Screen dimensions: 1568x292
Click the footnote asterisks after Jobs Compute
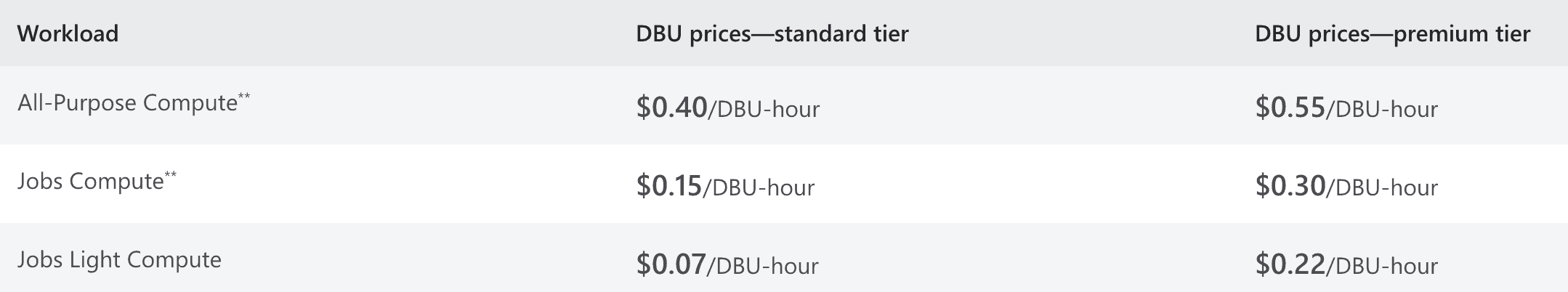click(x=171, y=175)
